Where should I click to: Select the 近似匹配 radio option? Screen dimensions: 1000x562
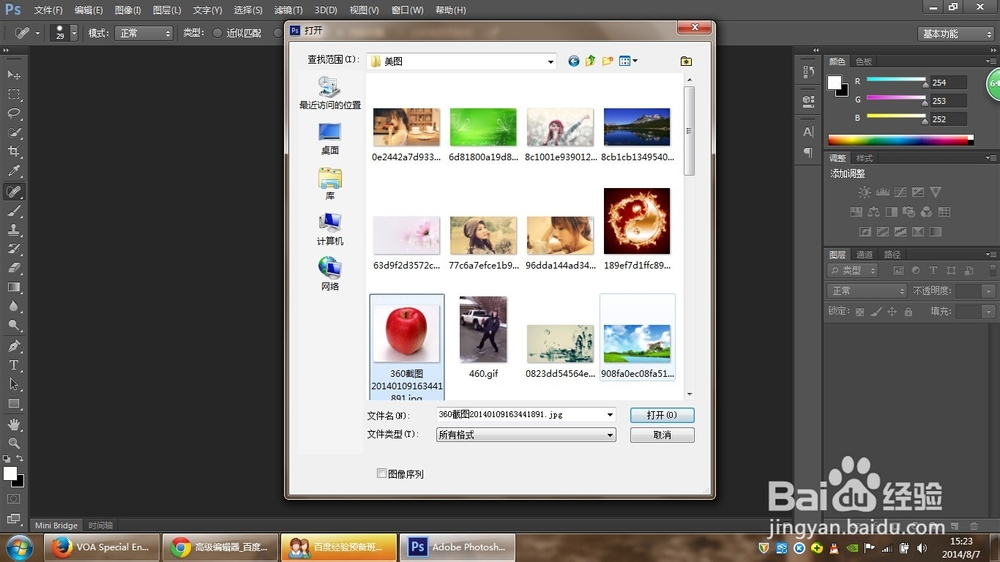tap(217, 33)
